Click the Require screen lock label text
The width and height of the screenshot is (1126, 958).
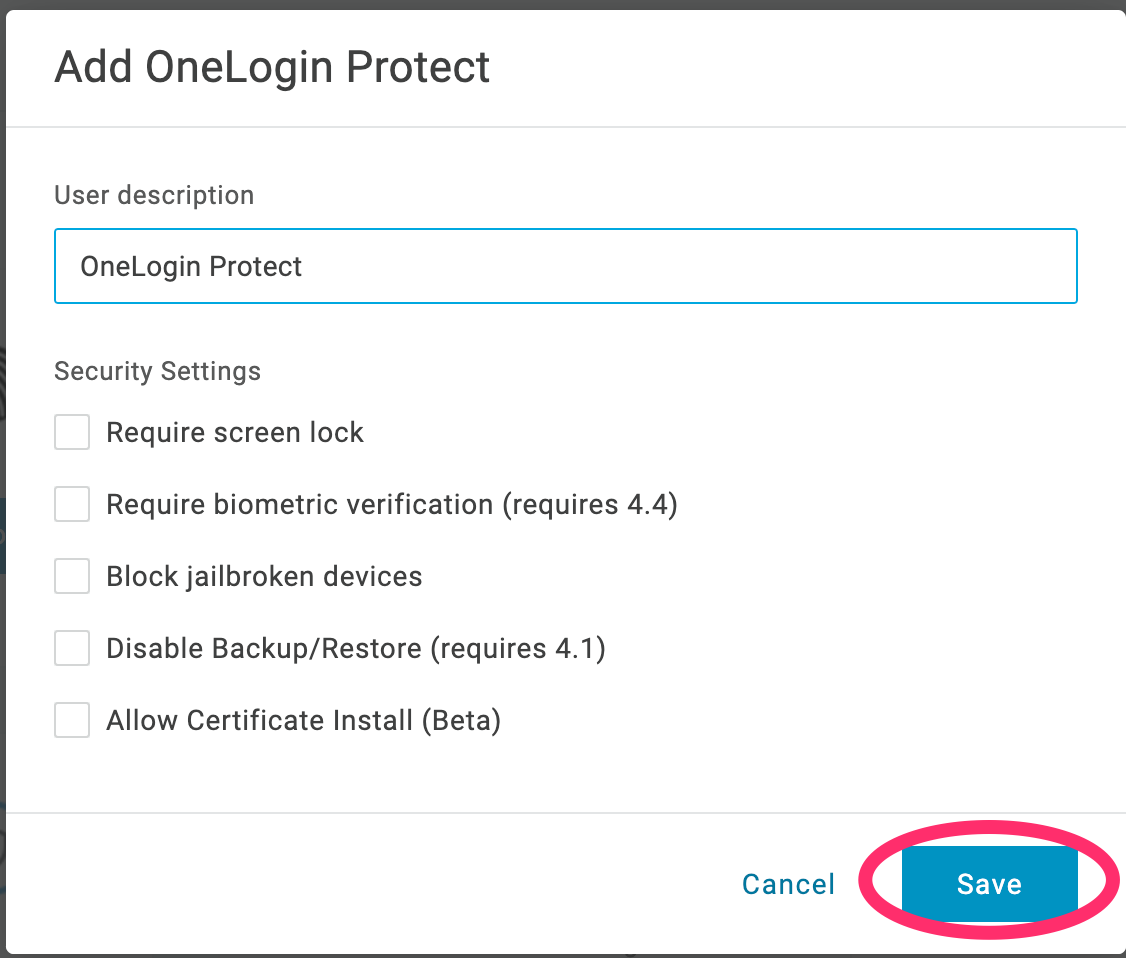point(236,432)
